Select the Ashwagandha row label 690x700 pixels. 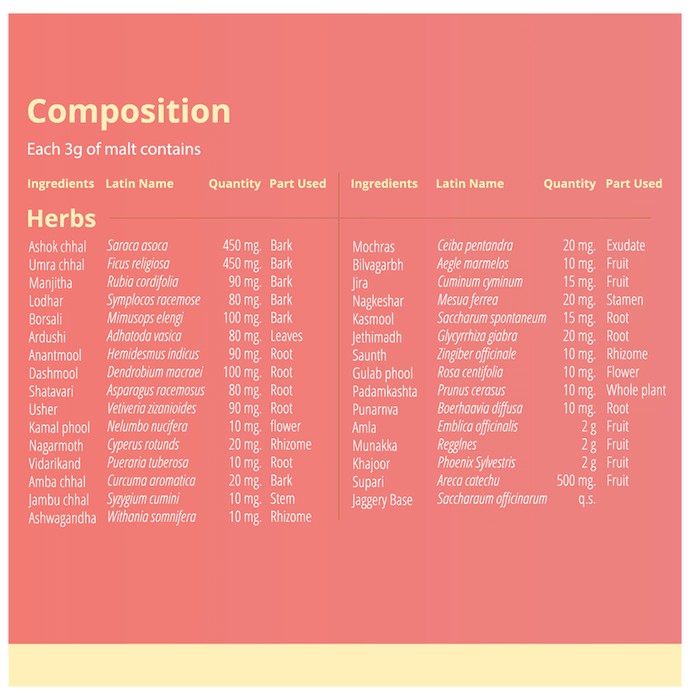[62, 518]
